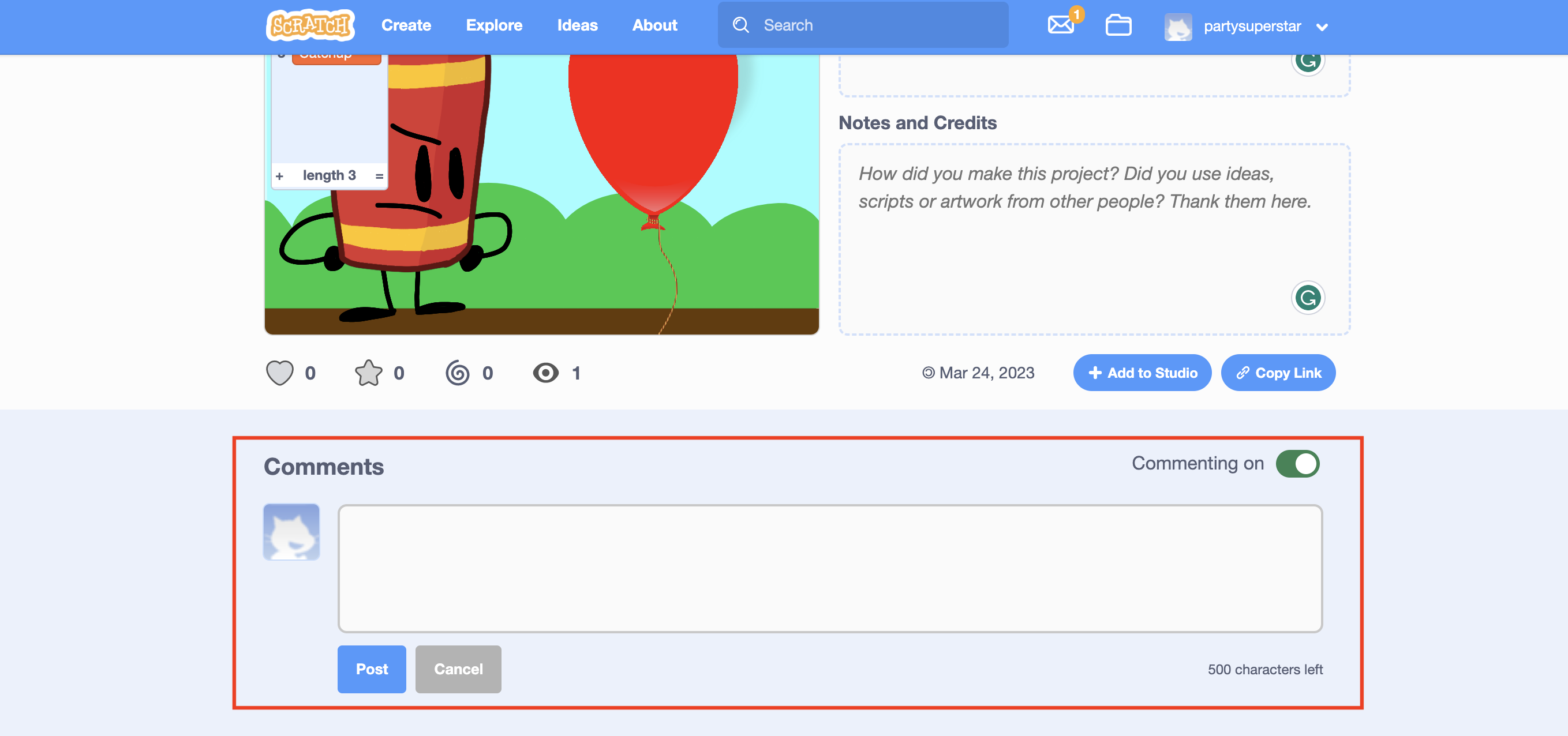Click the Grammarly icon in Notes and Credits
This screenshot has width=1568, height=736.
pos(1307,298)
